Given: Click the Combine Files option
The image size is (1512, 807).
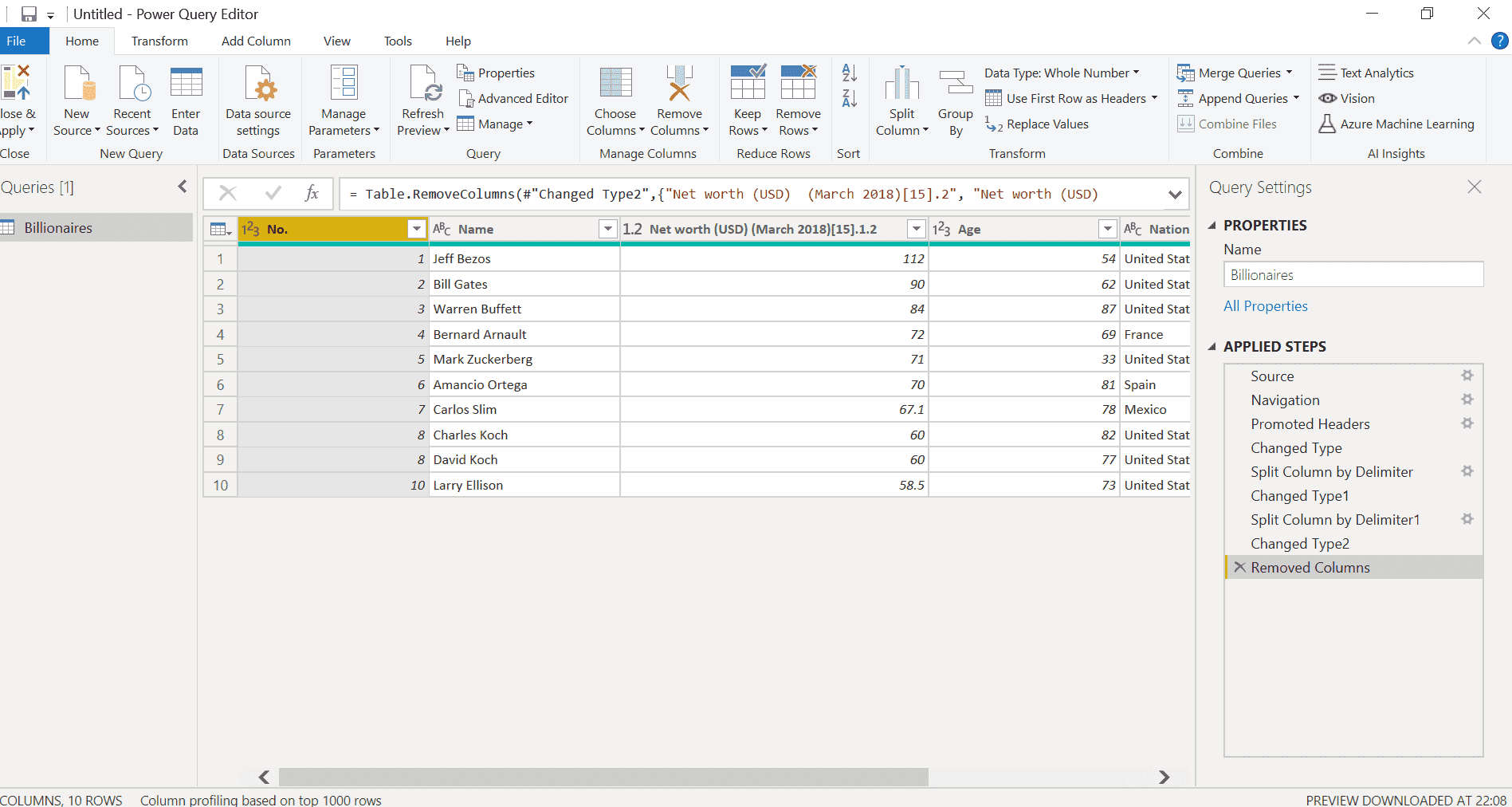Looking at the screenshot, I should point(1227,124).
